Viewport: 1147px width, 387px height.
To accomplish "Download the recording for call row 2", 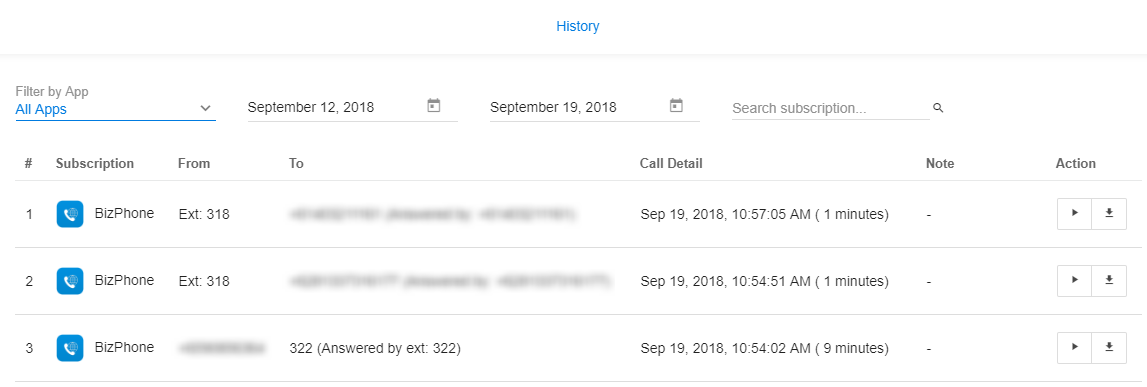I will click(x=1109, y=279).
